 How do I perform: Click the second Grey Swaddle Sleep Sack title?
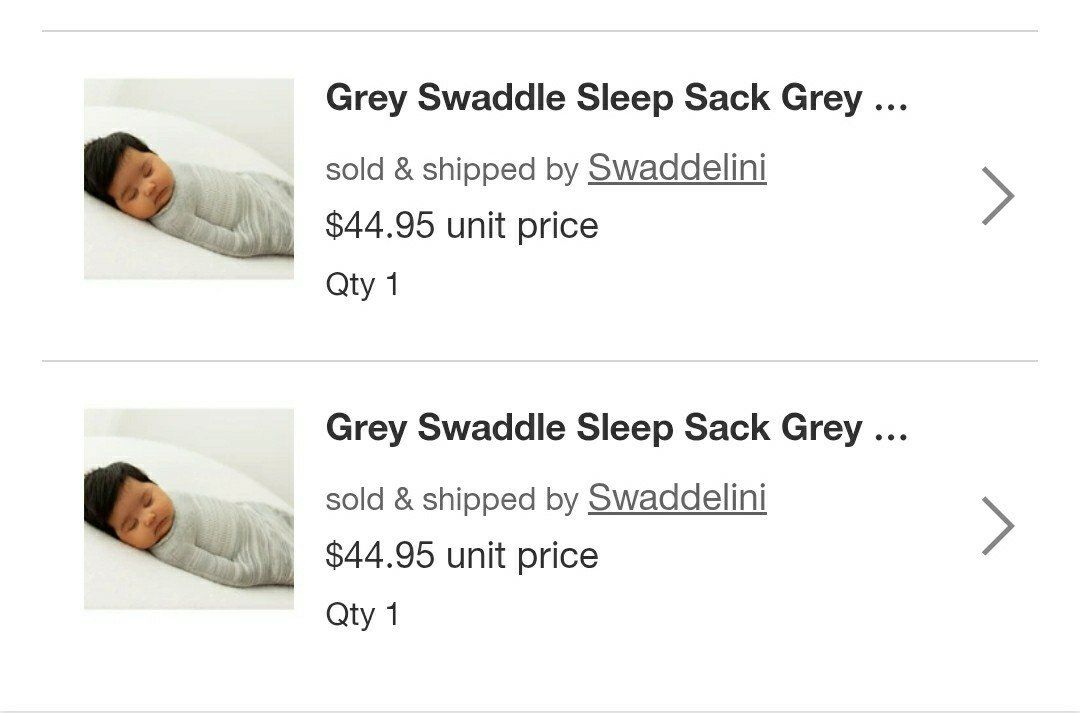[x=594, y=428]
